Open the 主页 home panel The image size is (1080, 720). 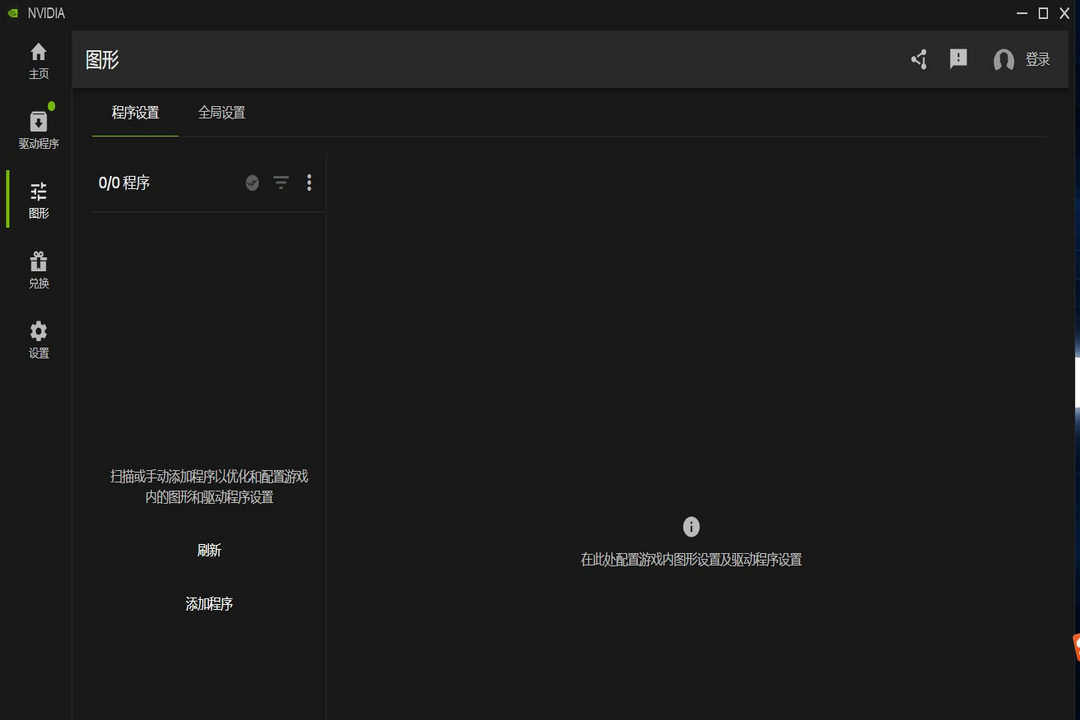point(38,62)
